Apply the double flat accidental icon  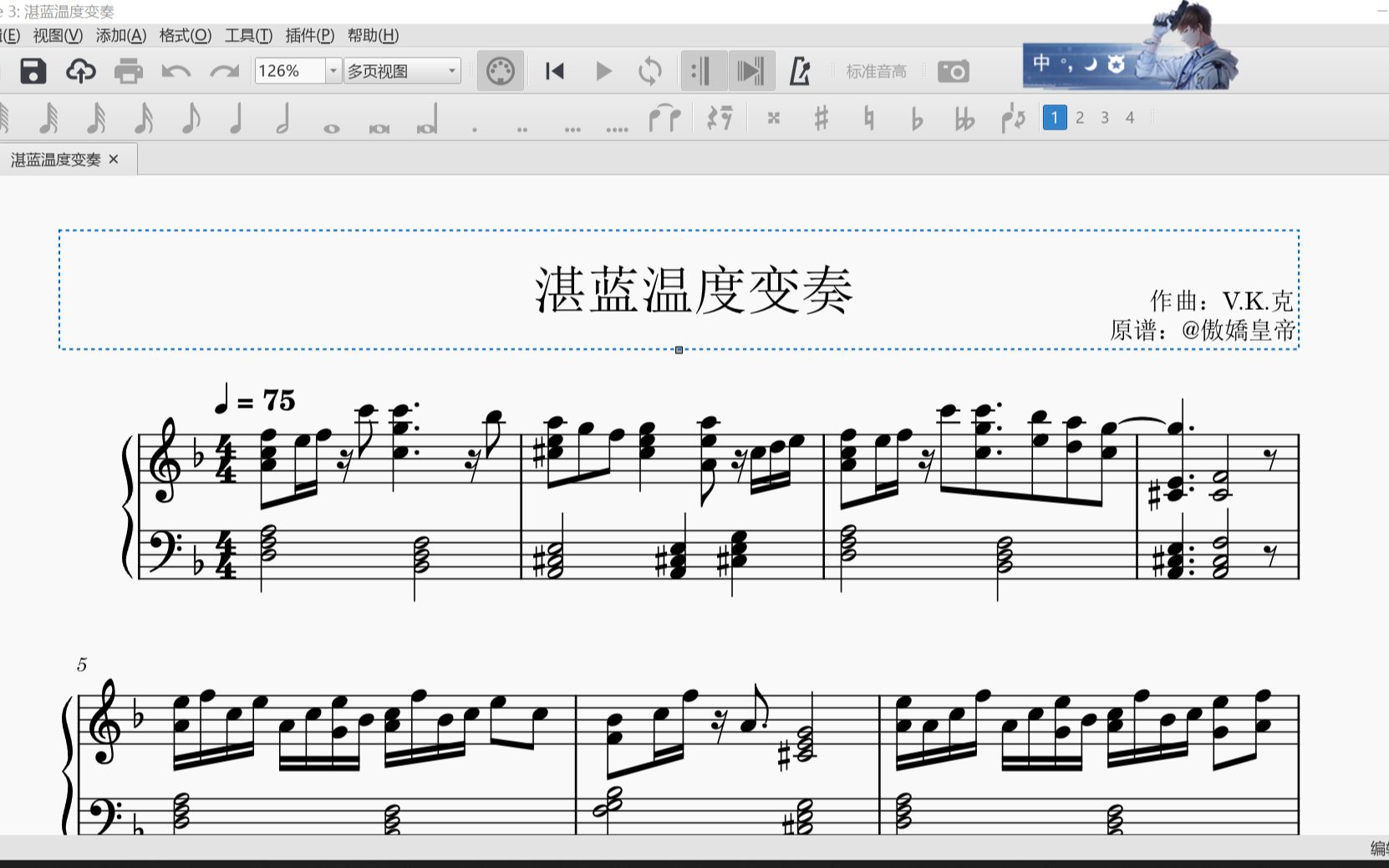coord(966,118)
